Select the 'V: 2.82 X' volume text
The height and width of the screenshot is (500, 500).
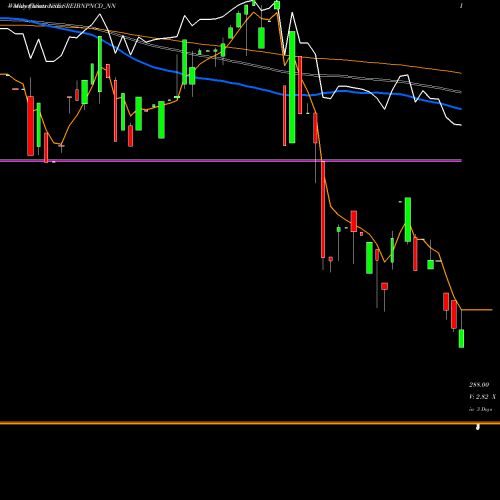coord(482,397)
